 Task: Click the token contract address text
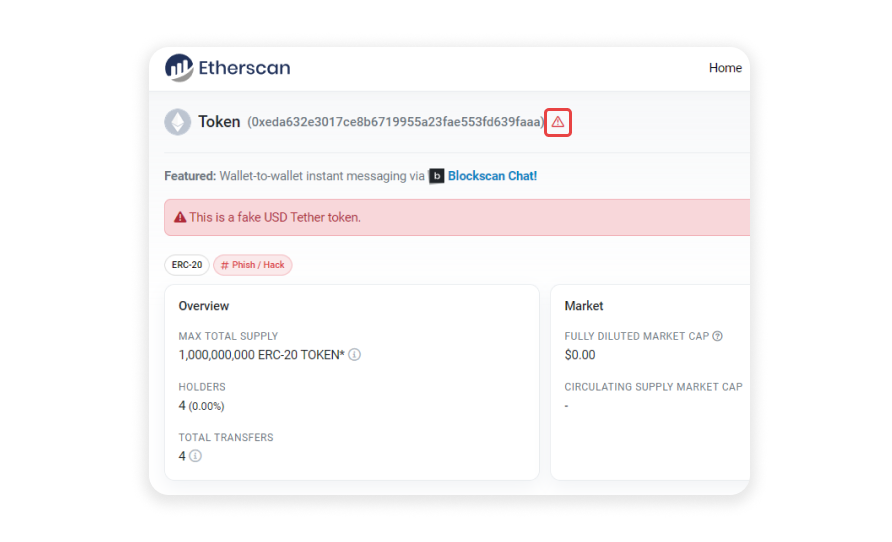pyautogui.click(x=396, y=122)
